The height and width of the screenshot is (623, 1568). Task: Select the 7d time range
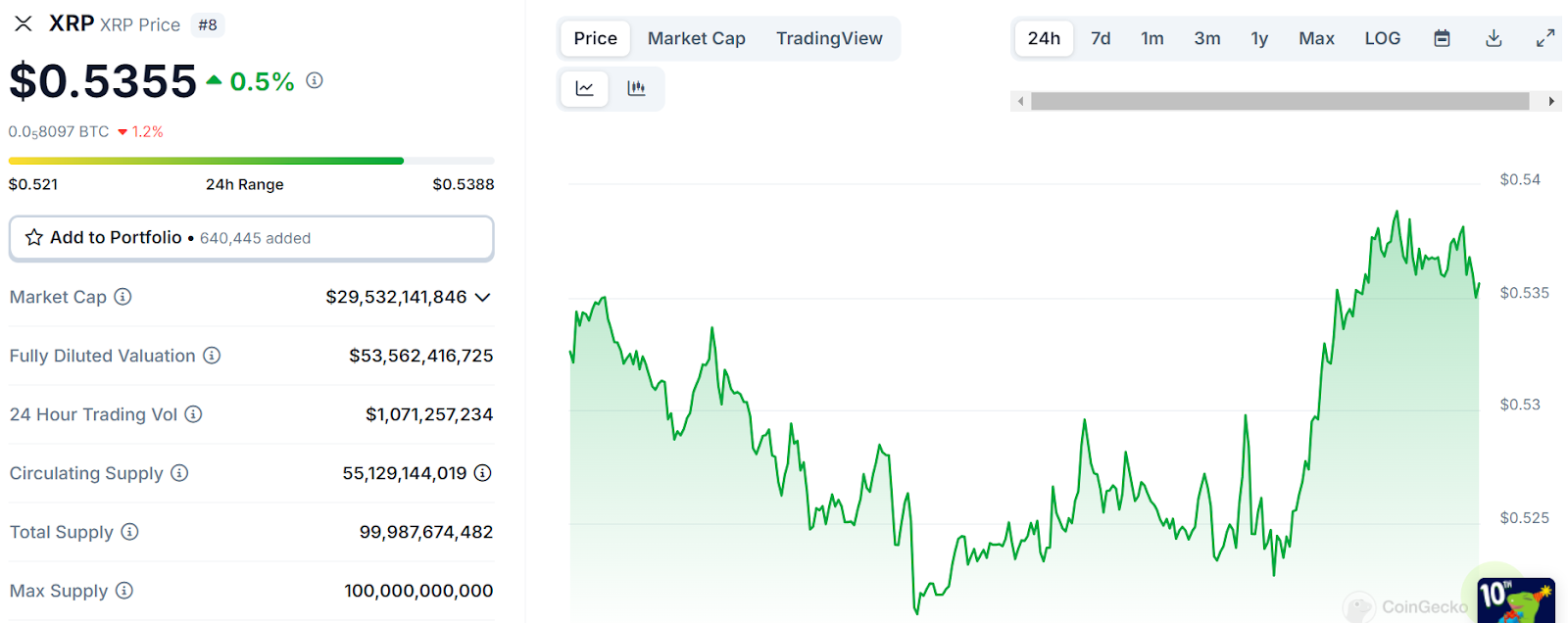pos(1100,38)
